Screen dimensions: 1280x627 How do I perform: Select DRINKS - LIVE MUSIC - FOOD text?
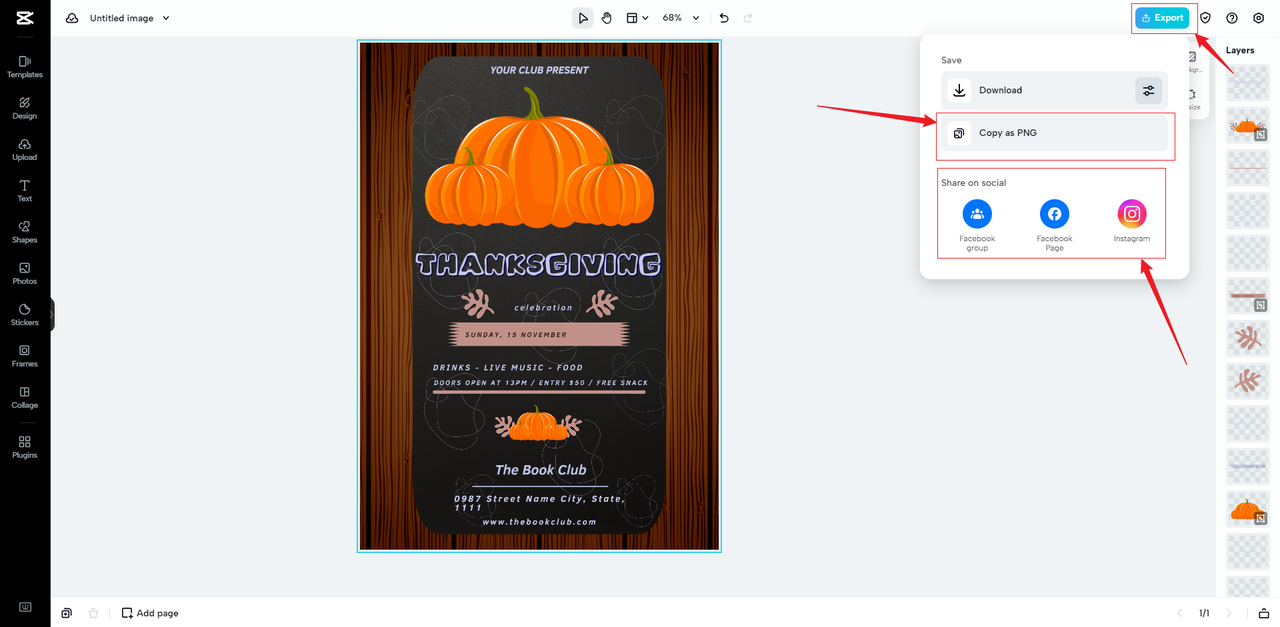[x=508, y=368]
